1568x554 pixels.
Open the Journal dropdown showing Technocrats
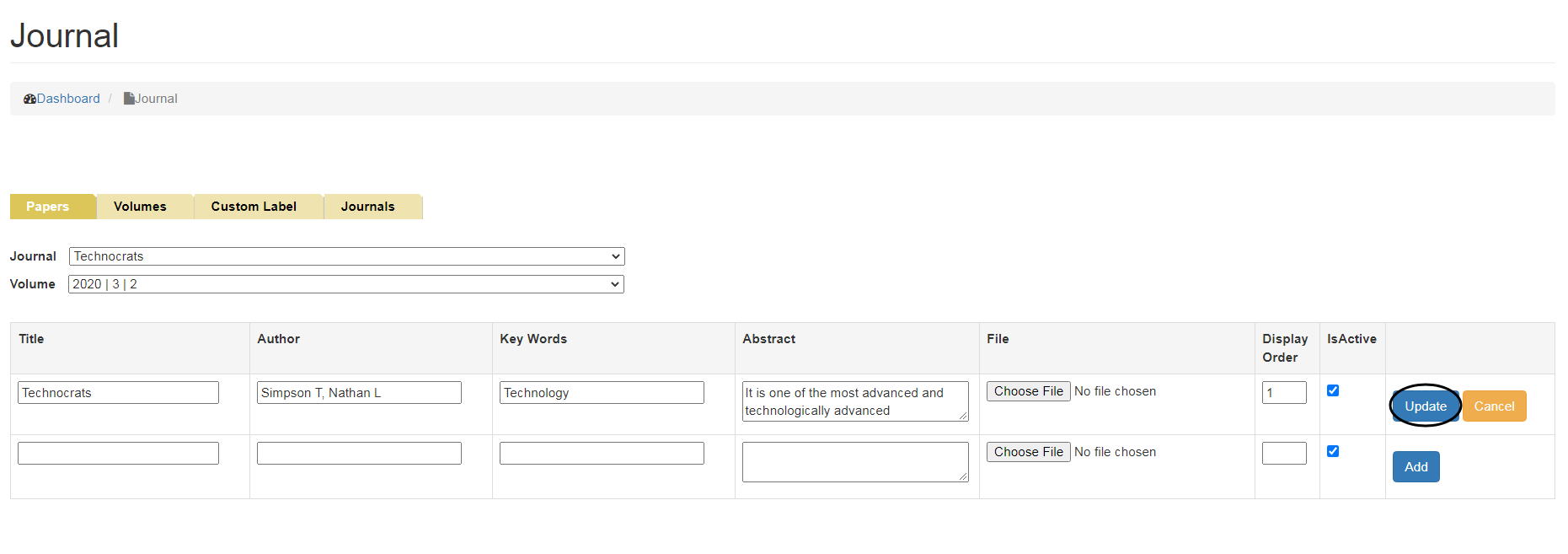tap(346, 256)
